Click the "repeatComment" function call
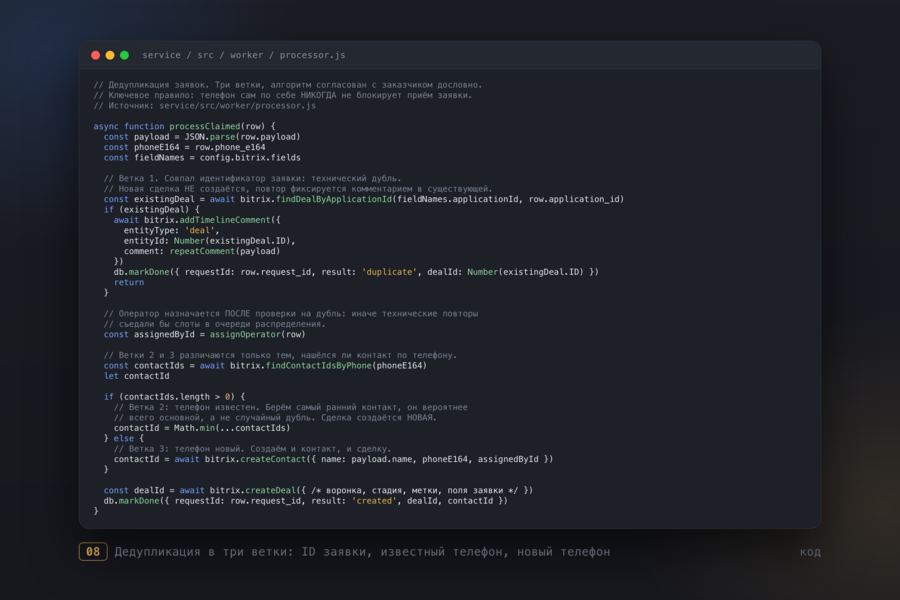 202,251
